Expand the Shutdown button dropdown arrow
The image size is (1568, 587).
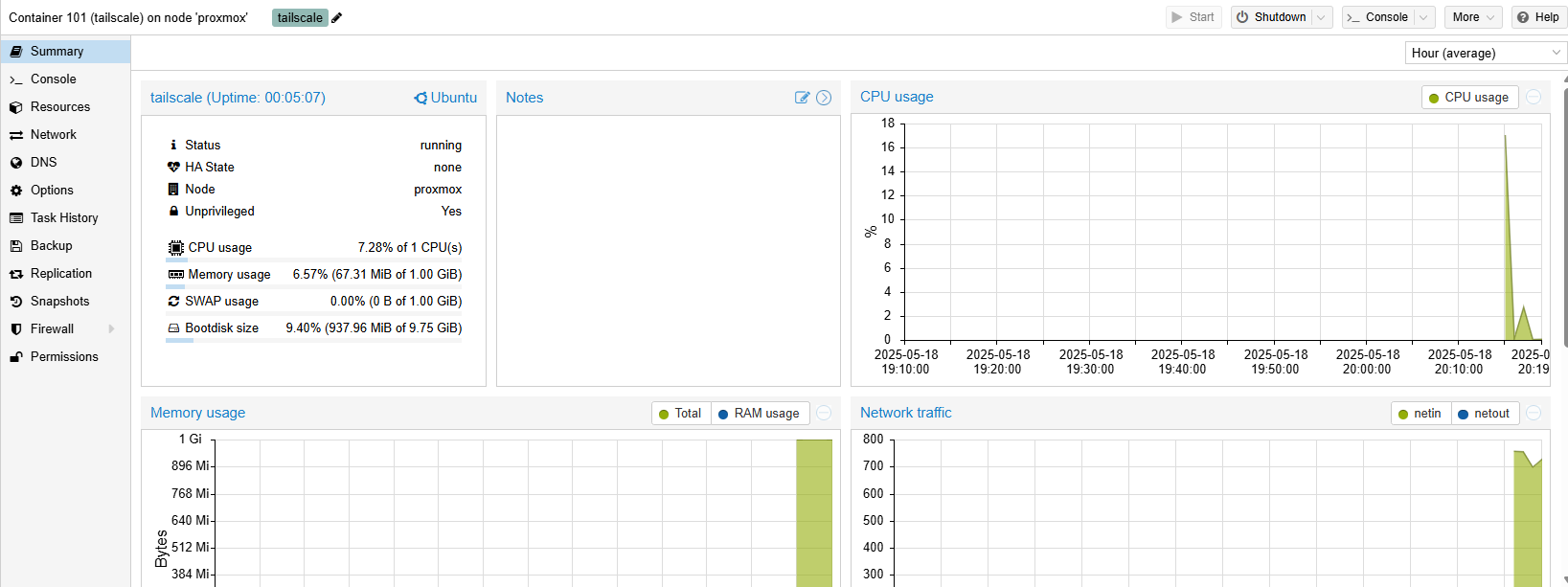click(1321, 17)
